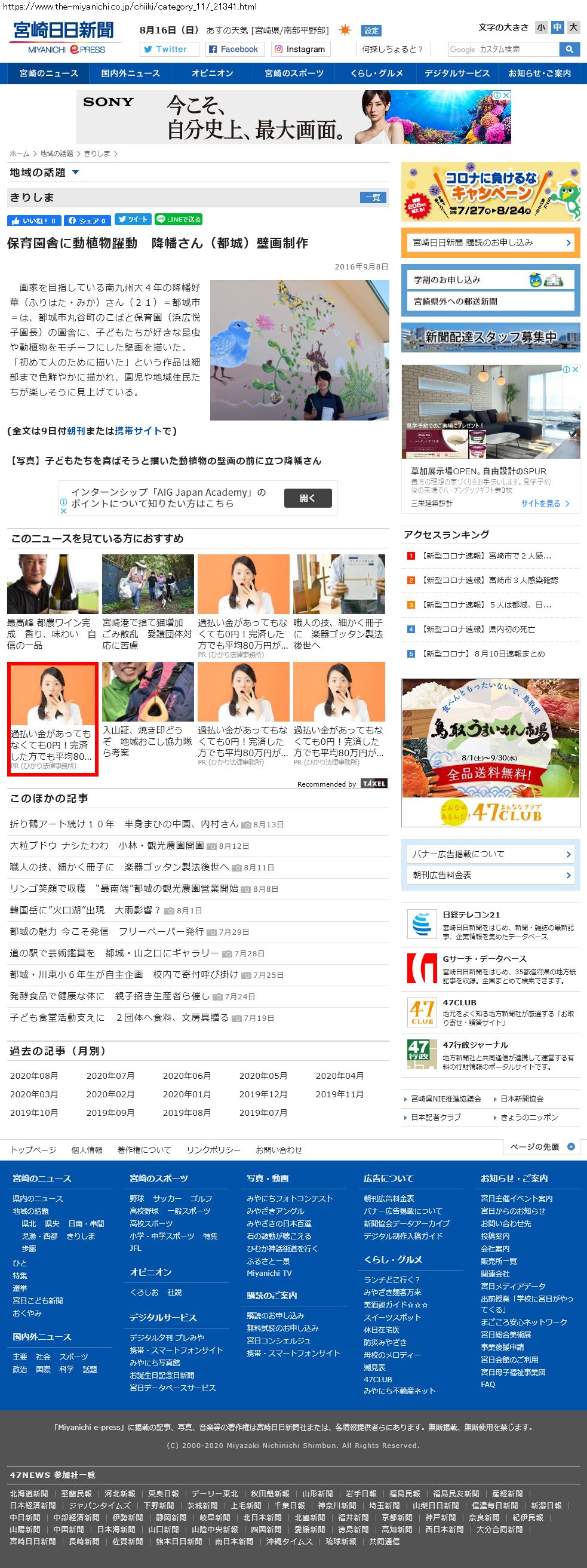The image size is (587, 1568).
Task: Set font size to 小
Action: pyautogui.click(x=541, y=27)
